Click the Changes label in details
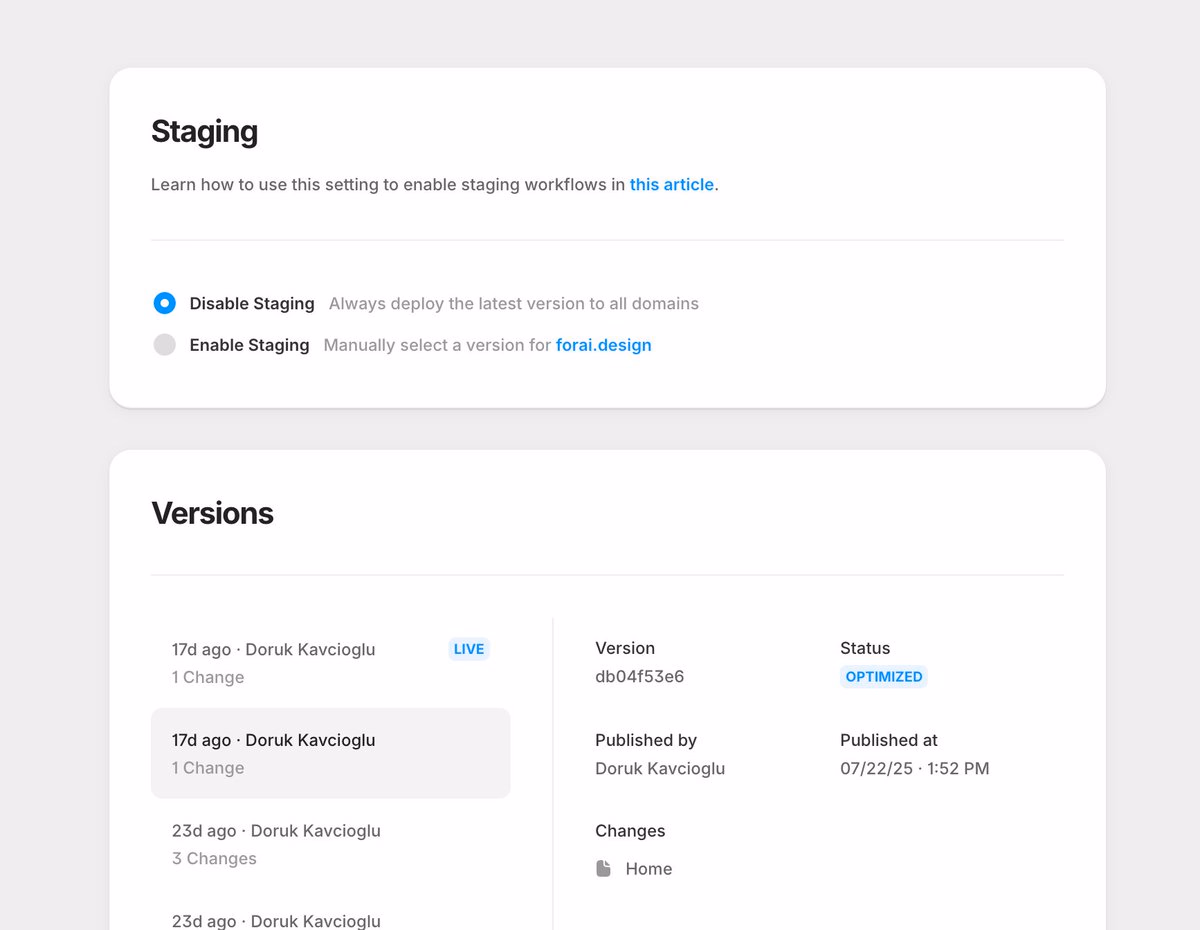The width and height of the screenshot is (1200, 930). tap(630, 831)
